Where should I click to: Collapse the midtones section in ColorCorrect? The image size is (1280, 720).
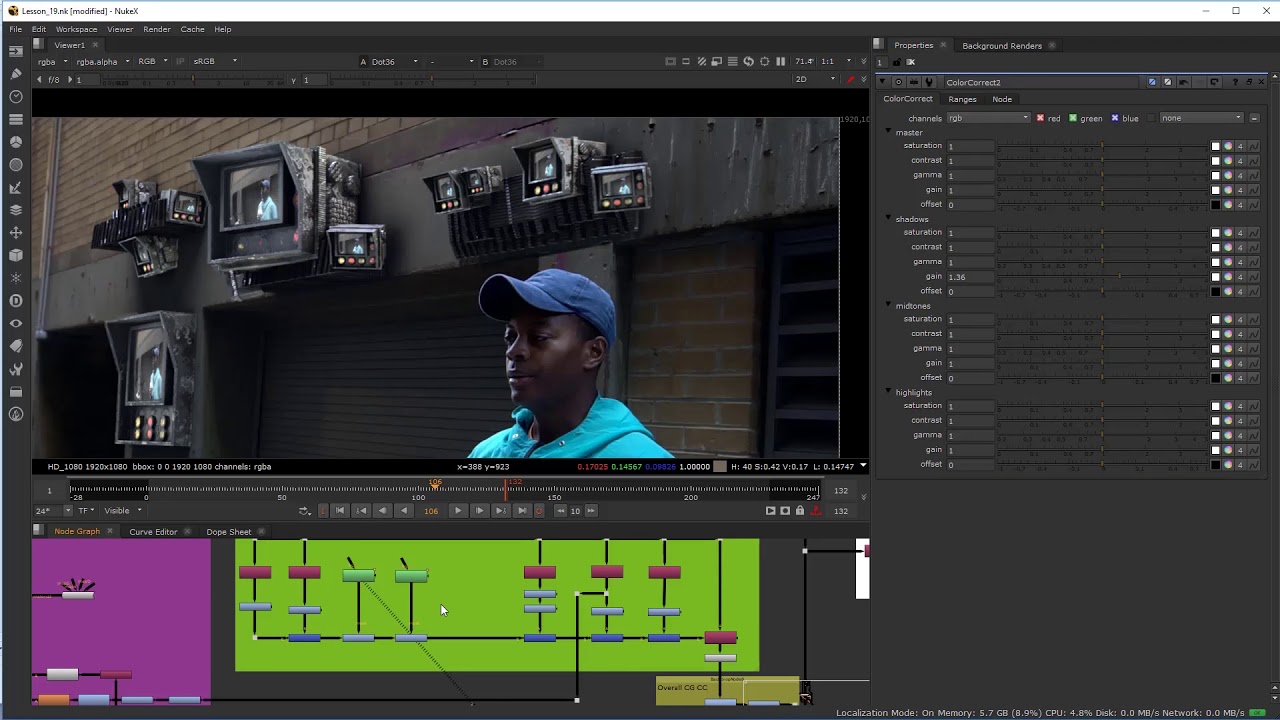pos(888,305)
